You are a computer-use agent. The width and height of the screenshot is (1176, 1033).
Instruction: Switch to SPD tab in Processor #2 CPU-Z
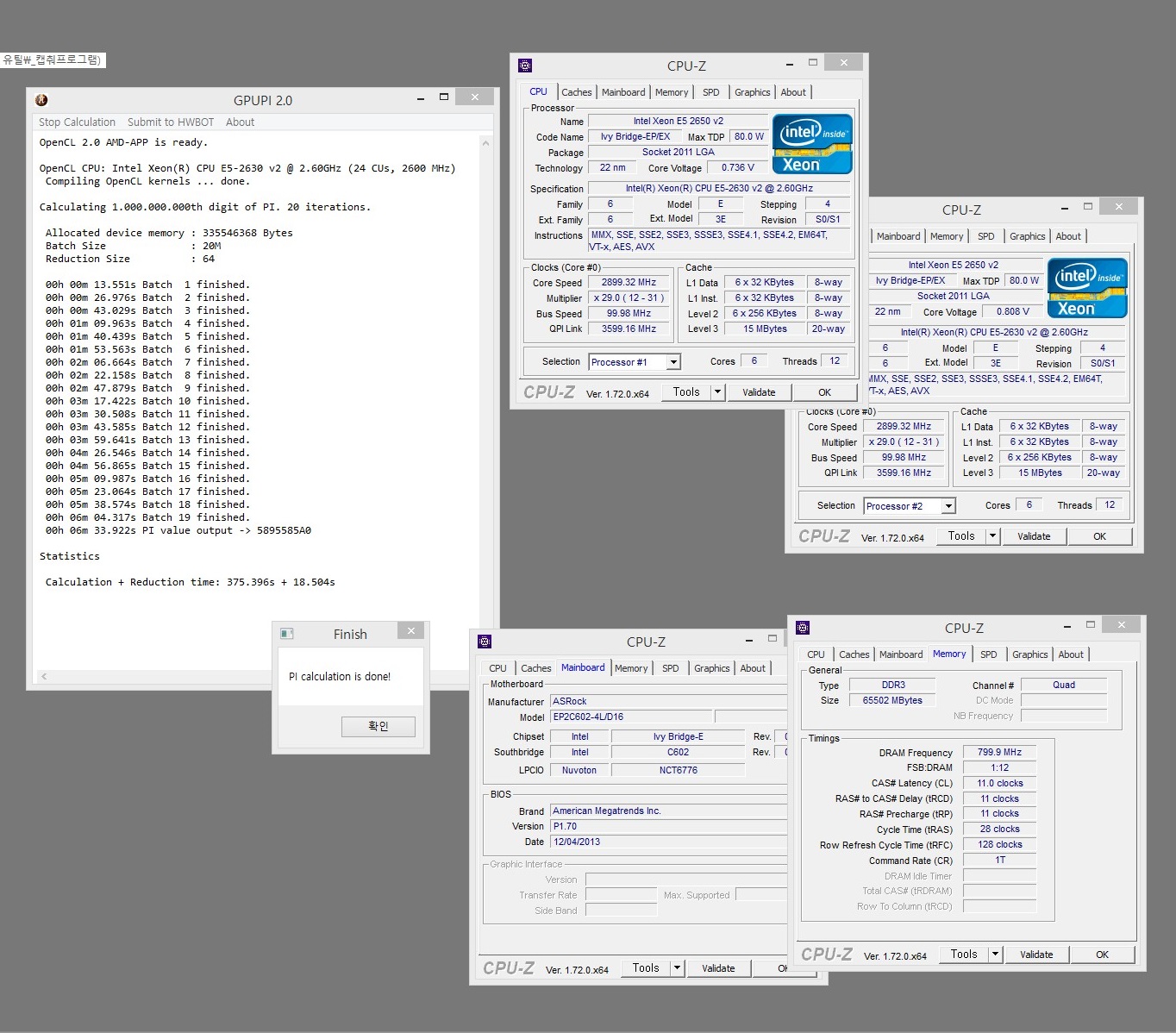986,236
